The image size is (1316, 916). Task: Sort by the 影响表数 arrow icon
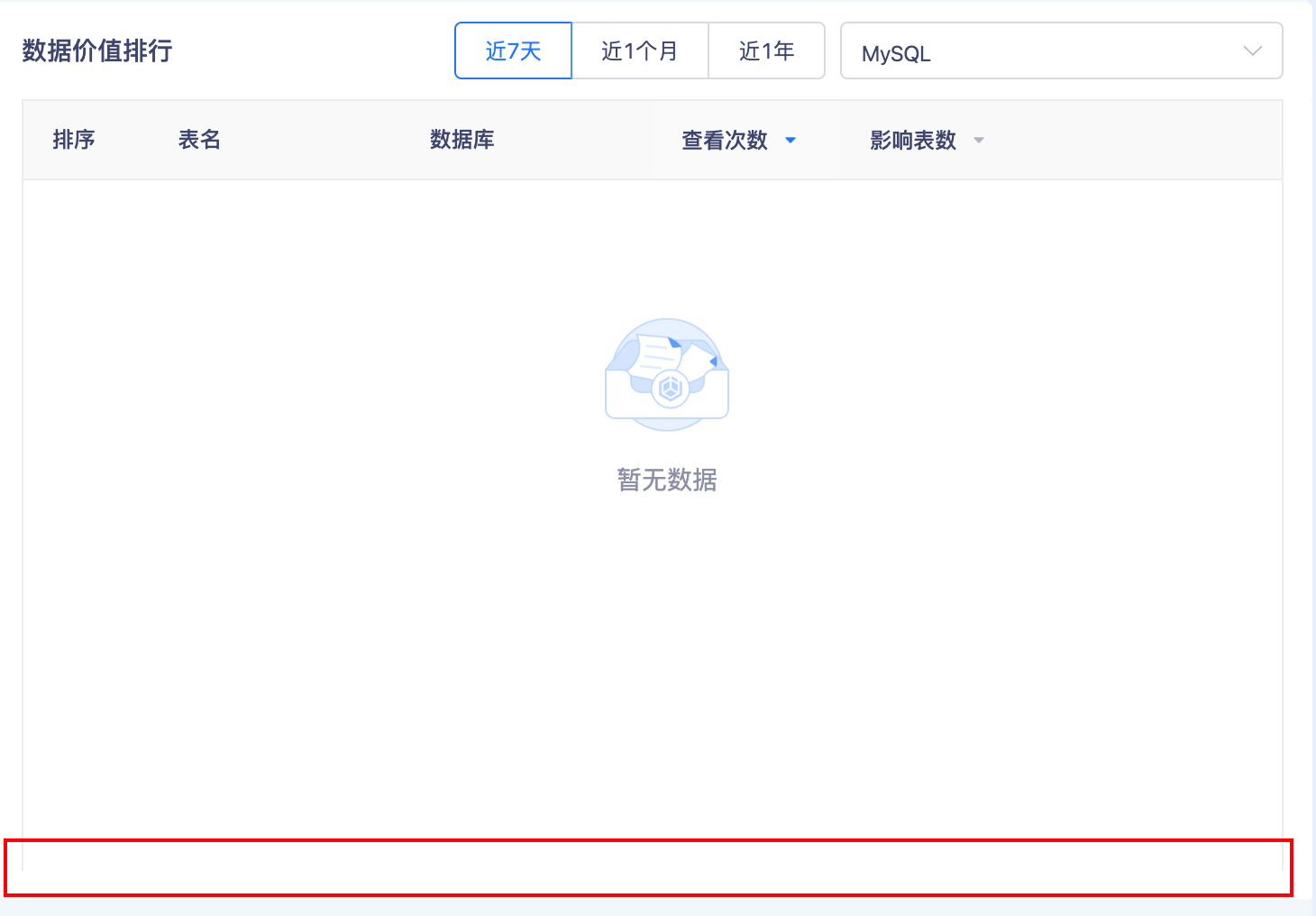point(979,141)
